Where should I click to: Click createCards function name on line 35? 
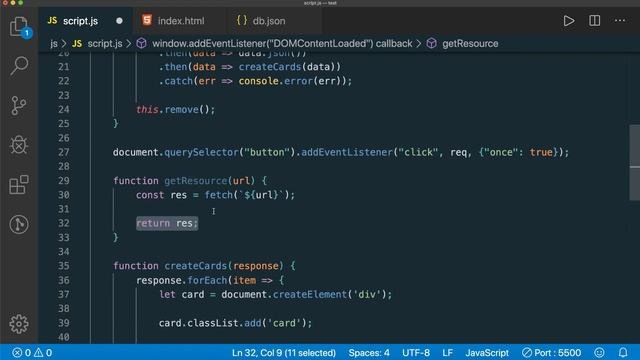coord(196,266)
